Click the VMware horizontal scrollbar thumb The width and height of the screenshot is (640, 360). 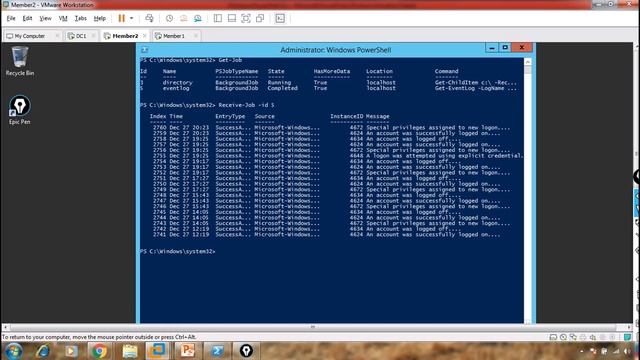(313, 327)
